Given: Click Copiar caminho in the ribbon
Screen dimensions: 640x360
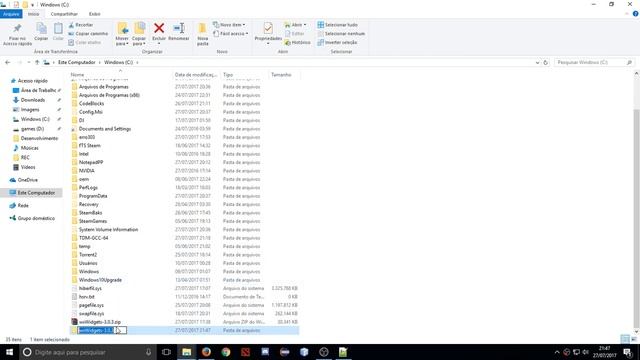Looking at the screenshot, I should coord(88,33).
